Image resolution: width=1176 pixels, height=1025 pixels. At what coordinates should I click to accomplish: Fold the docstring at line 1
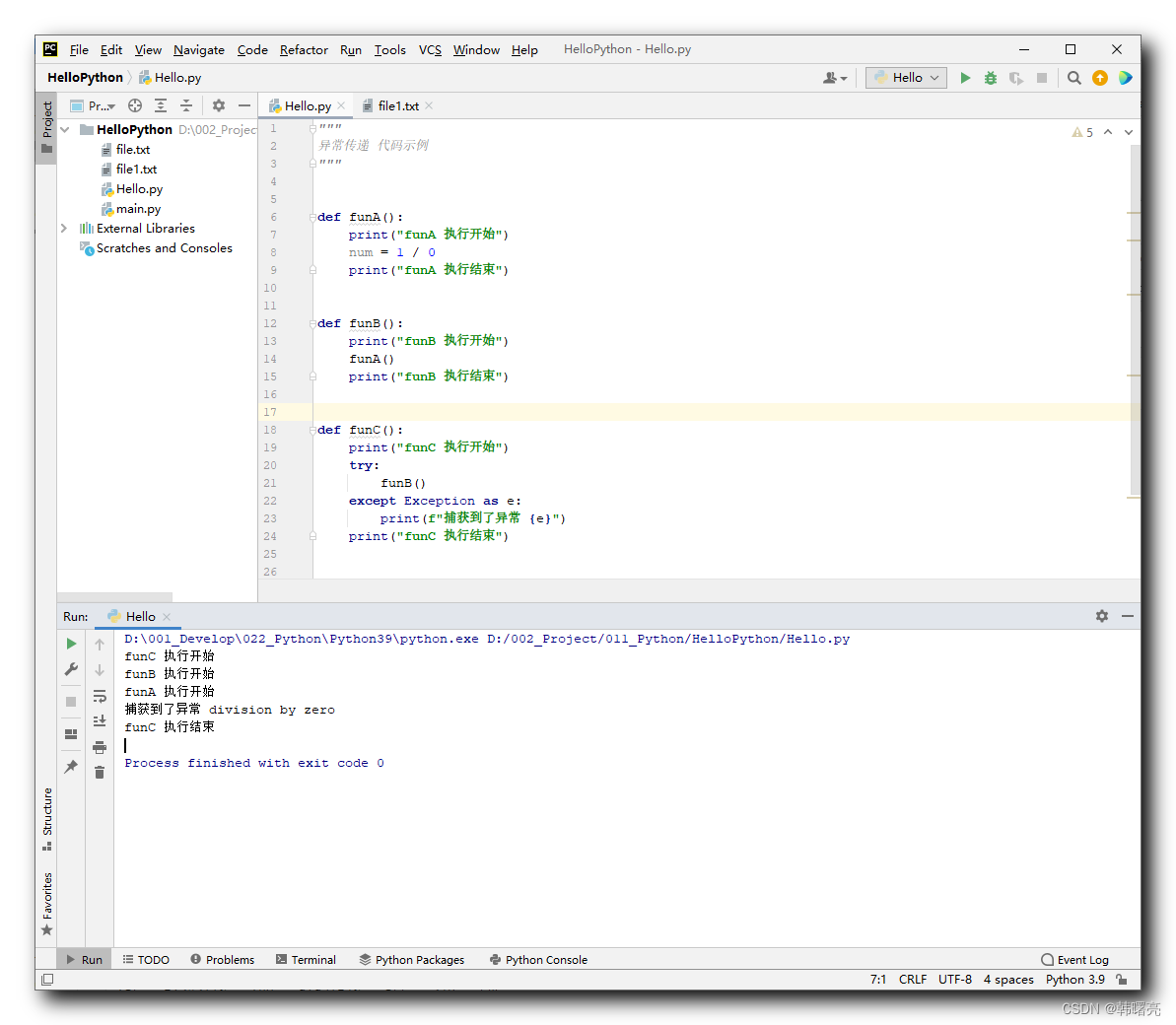(312, 129)
